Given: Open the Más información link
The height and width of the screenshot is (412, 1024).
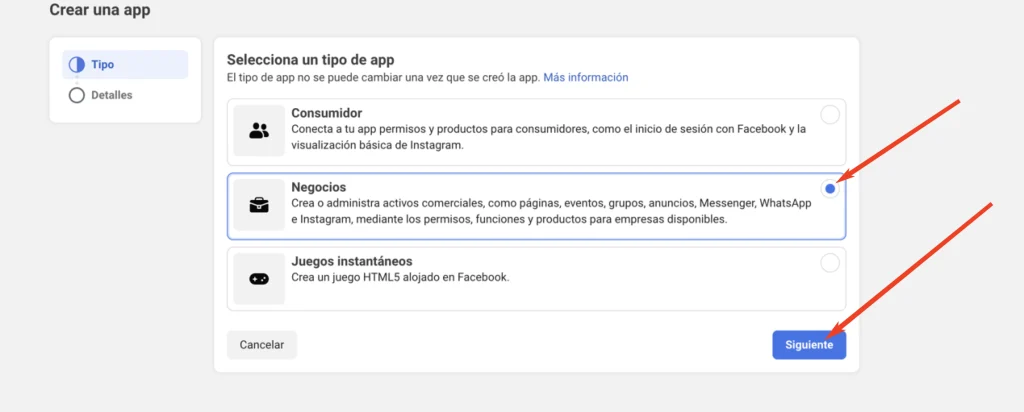Looking at the screenshot, I should pyautogui.click(x=586, y=77).
